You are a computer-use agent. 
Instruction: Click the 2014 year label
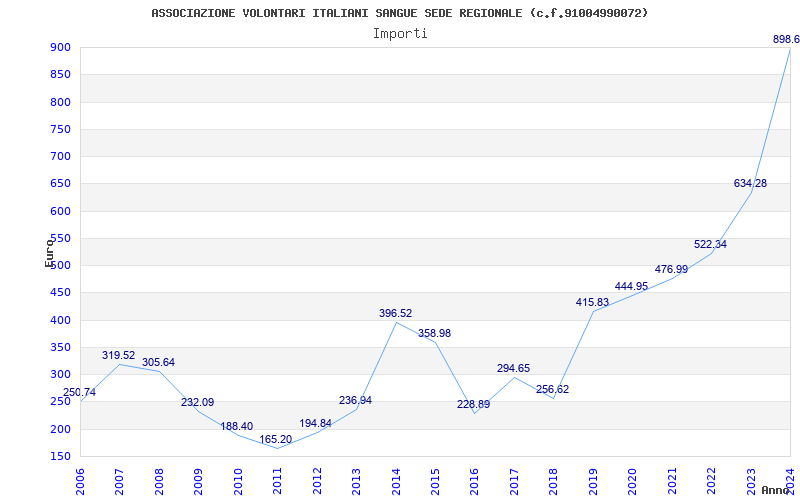click(x=395, y=482)
